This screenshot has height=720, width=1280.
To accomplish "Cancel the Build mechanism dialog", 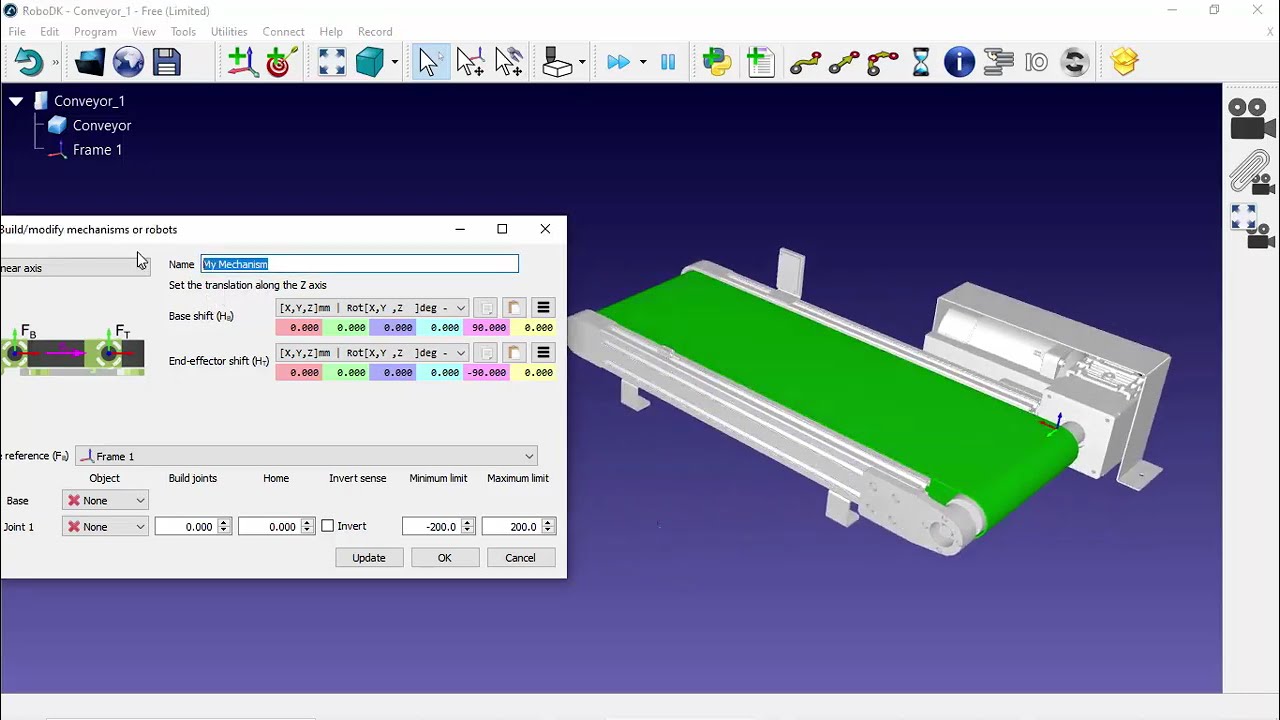I will tap(520, 558).
